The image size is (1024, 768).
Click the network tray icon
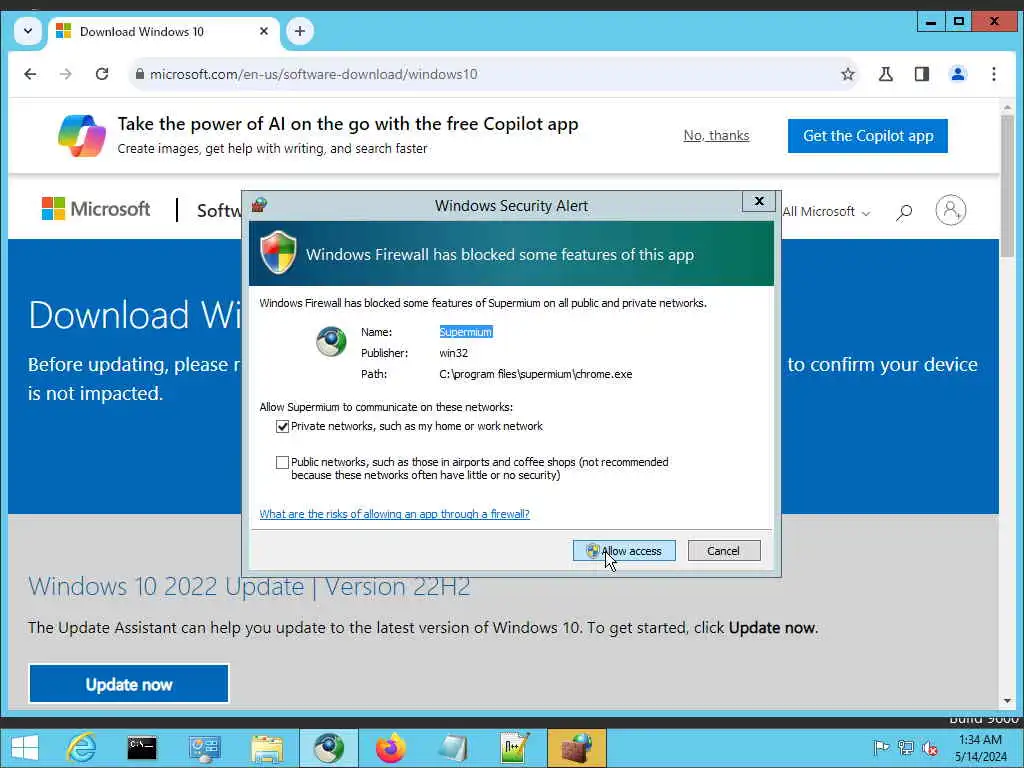(906, 747)
